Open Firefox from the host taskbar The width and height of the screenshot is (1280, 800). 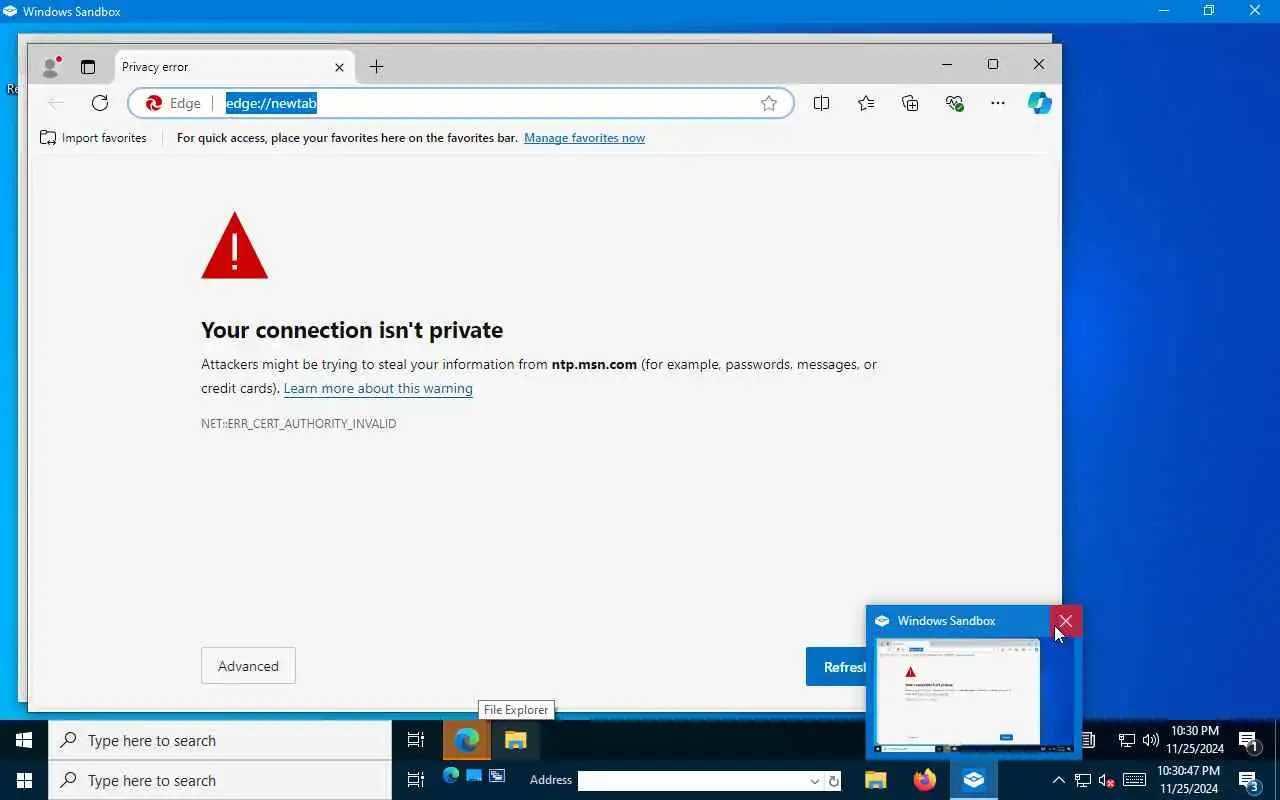pyautogui.click(x=925, y=780)
